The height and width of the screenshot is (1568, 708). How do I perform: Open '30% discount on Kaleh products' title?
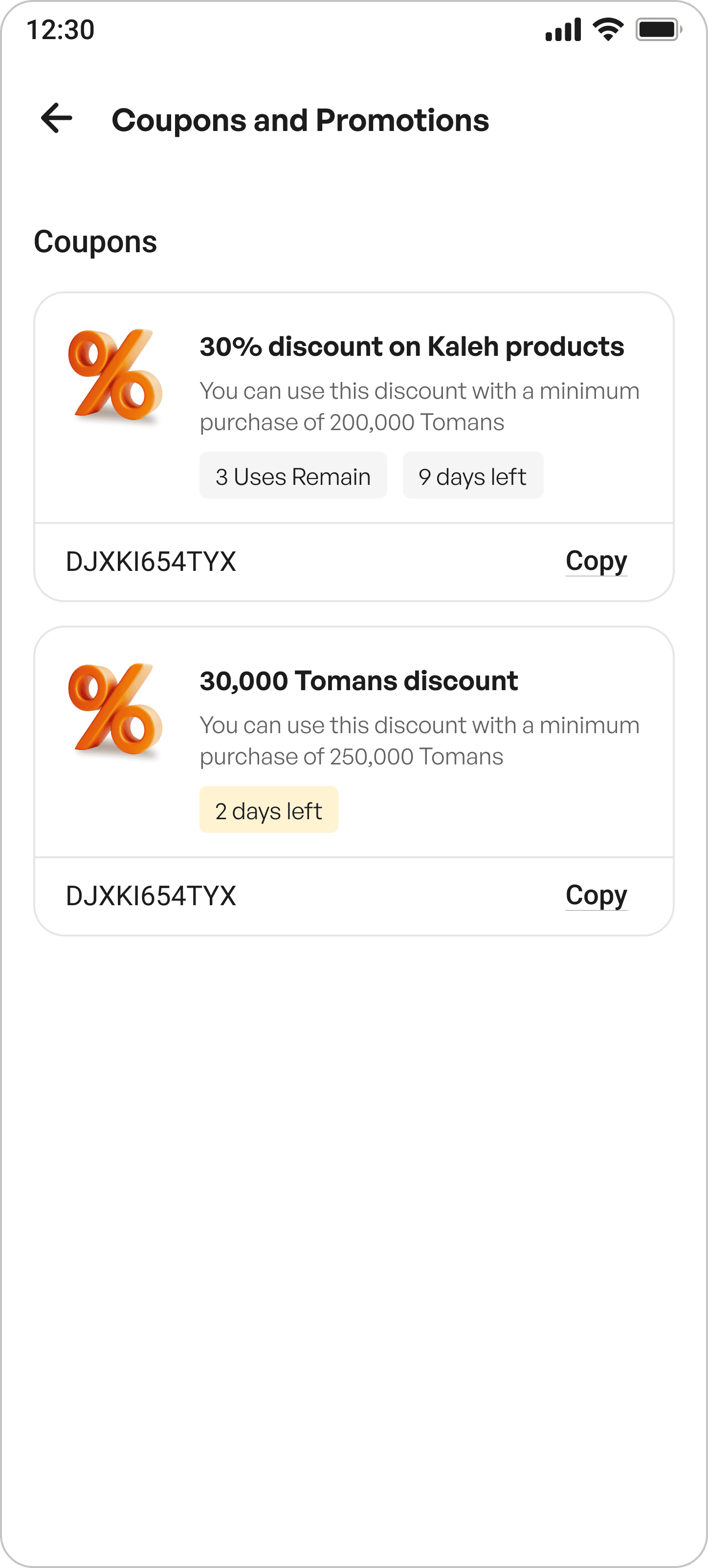412,347
